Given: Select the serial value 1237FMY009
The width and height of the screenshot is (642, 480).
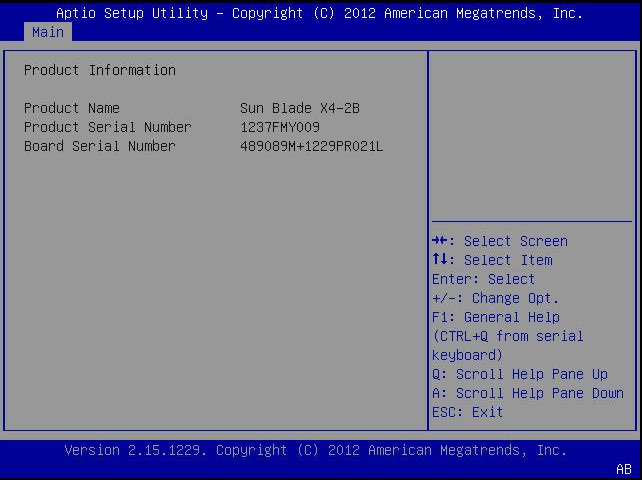Looking at the screenshot, I should coord(280,127).
